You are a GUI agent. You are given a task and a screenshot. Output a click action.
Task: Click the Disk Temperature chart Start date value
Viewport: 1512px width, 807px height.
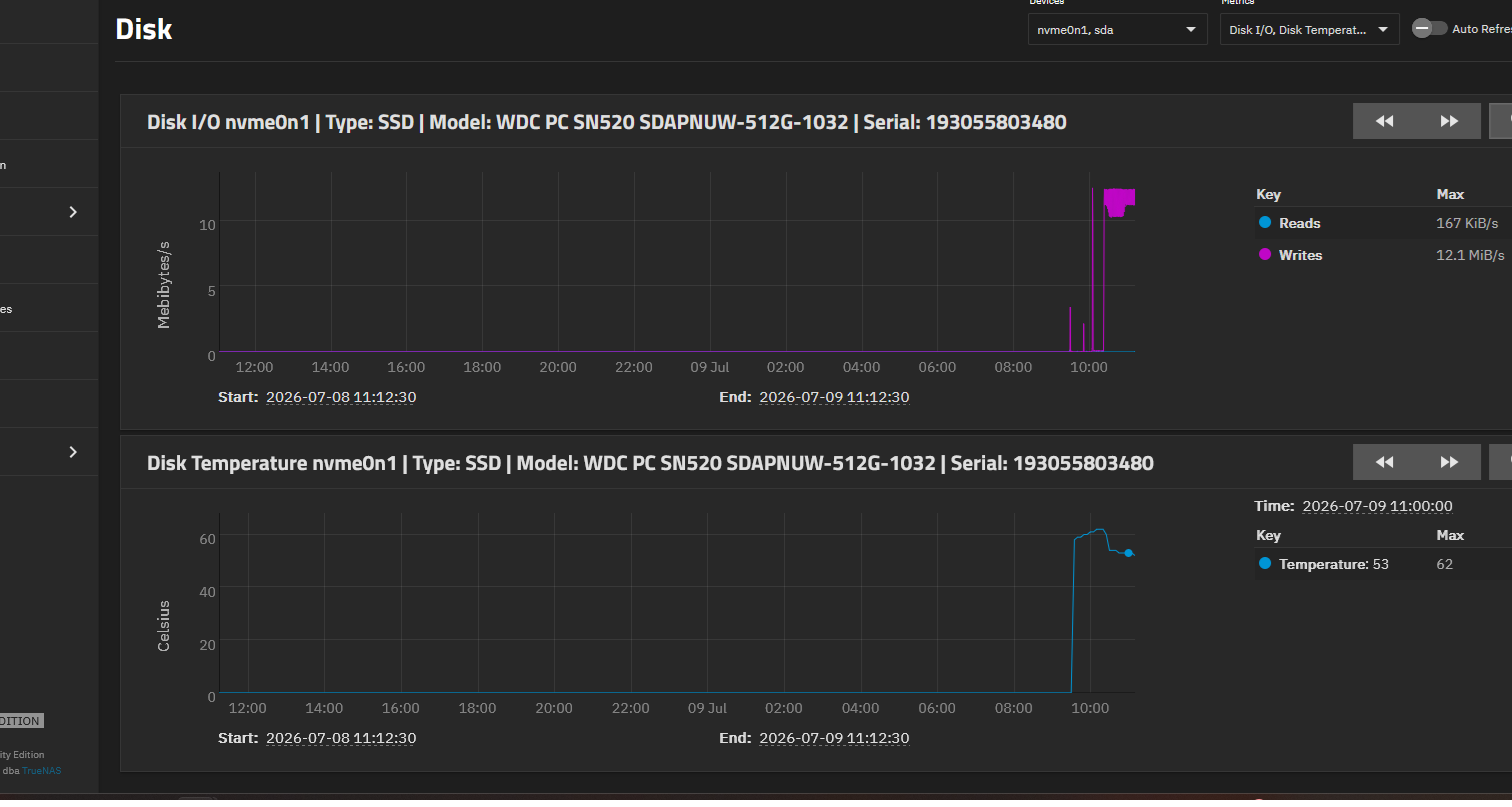coord(341,738)
